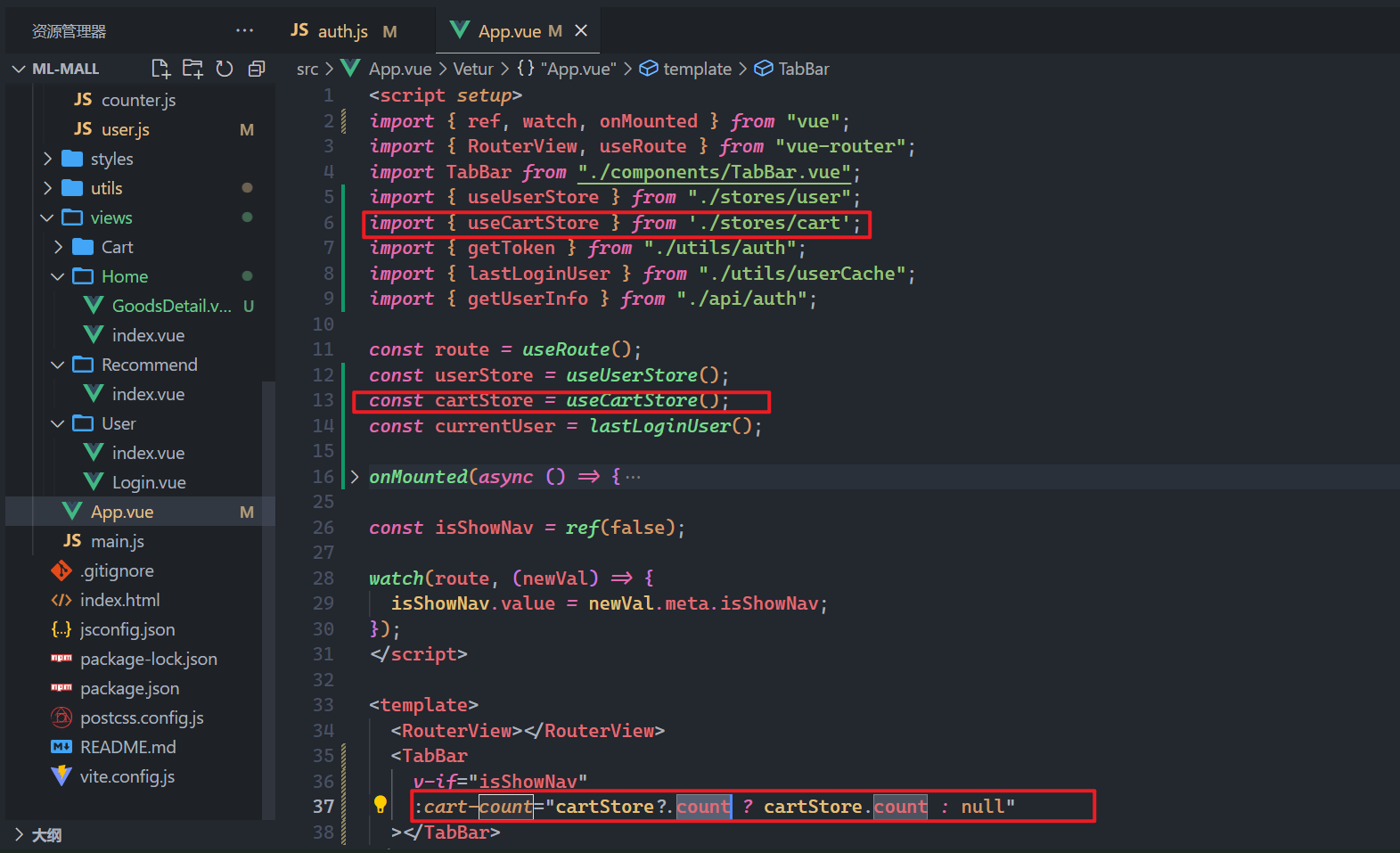
Task: Click the lightbulb quick-fix icon on line 37
Action: tap(381, 805)
